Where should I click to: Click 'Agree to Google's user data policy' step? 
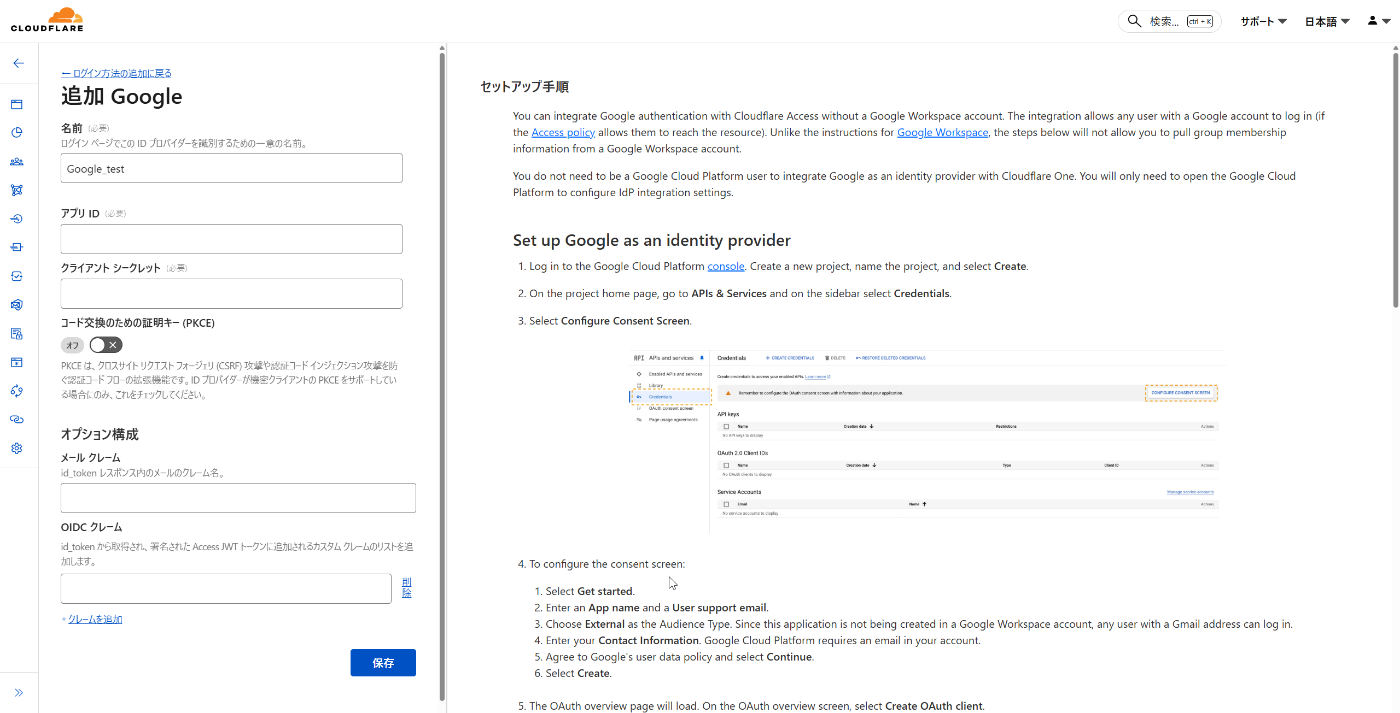click(680, 657)
